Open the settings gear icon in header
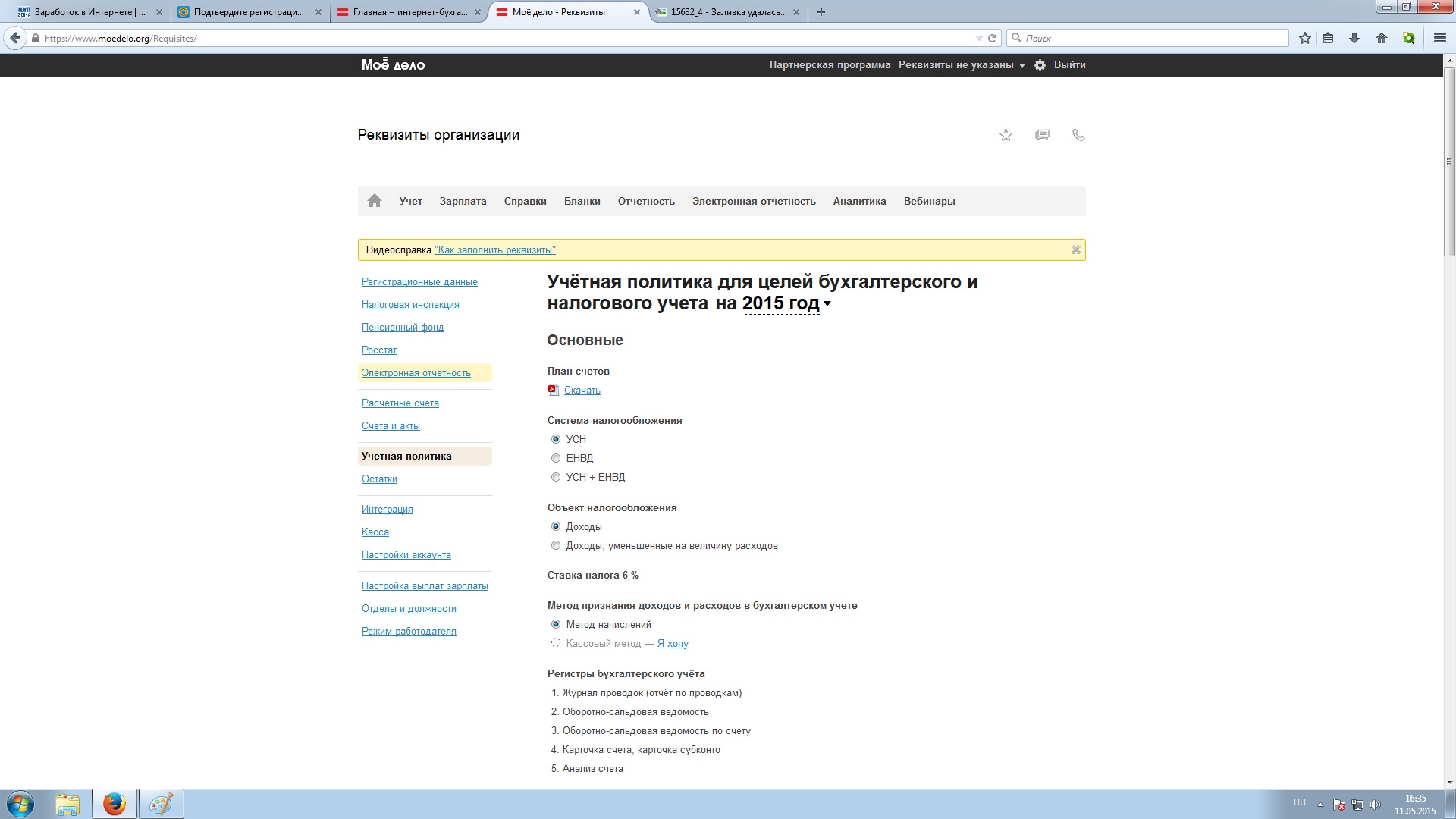1456x819 pixels. pyautogui.click(x=1040, y=65)
